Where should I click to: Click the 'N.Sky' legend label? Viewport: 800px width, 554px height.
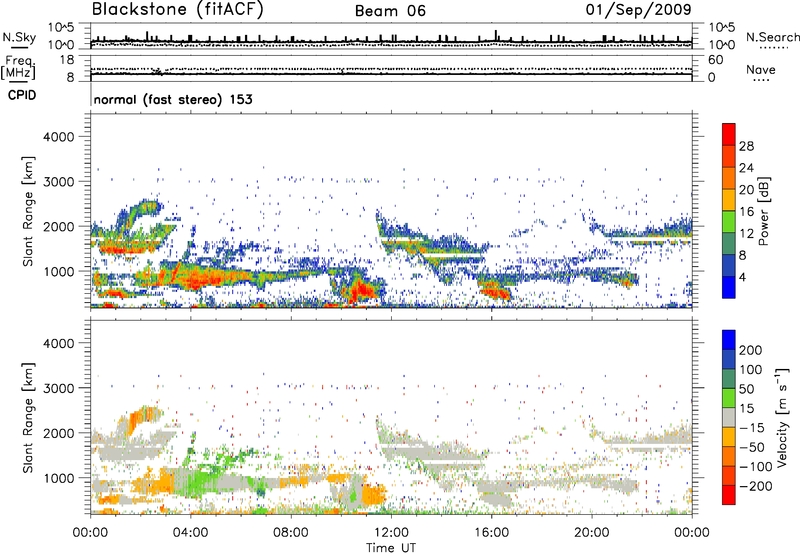click(19, 37)
